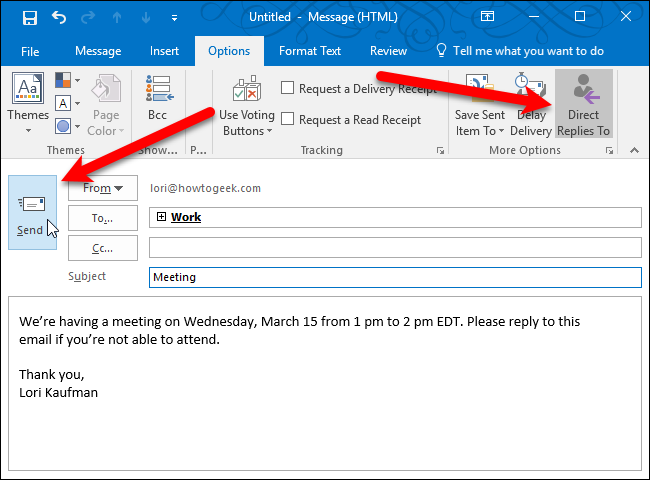Viewport: 650px width, 480px height.
Task: Open the theme Fonts dropdown
Action: (68, 103)
